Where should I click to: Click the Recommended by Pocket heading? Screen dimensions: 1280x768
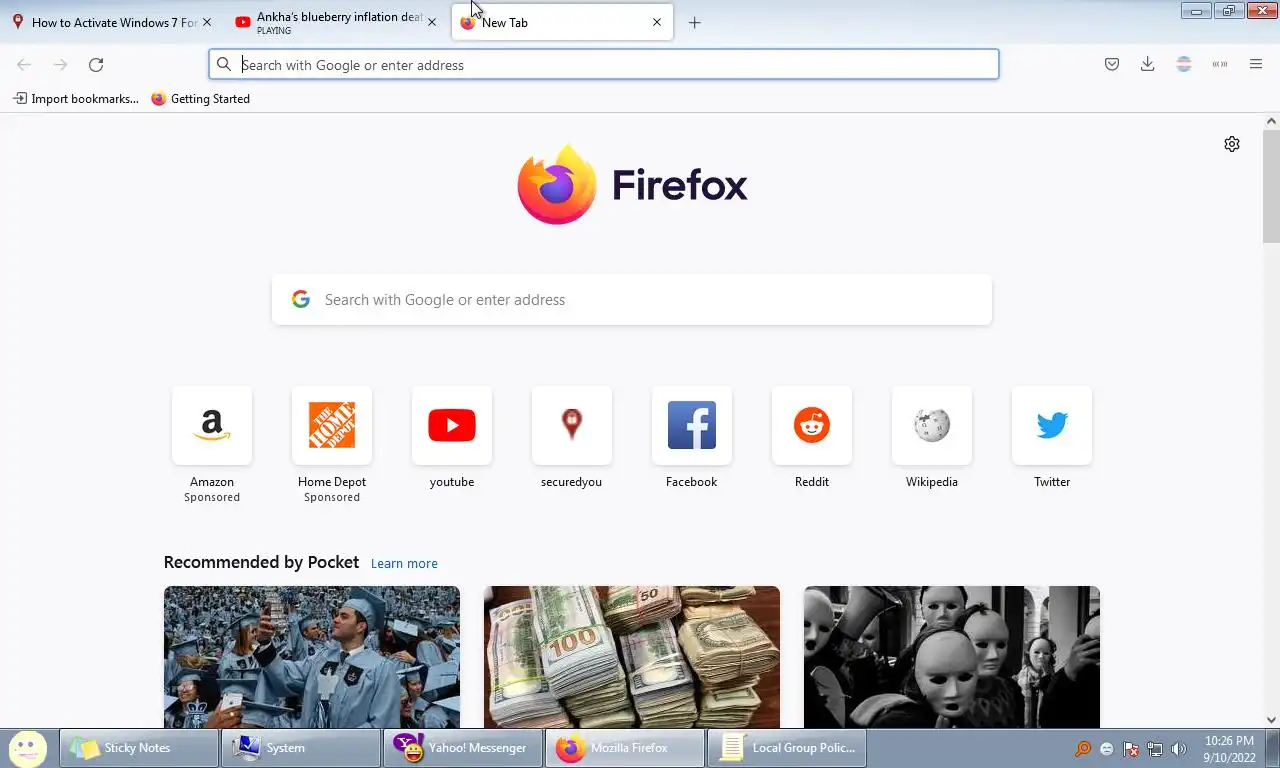(x=261, y=563)
